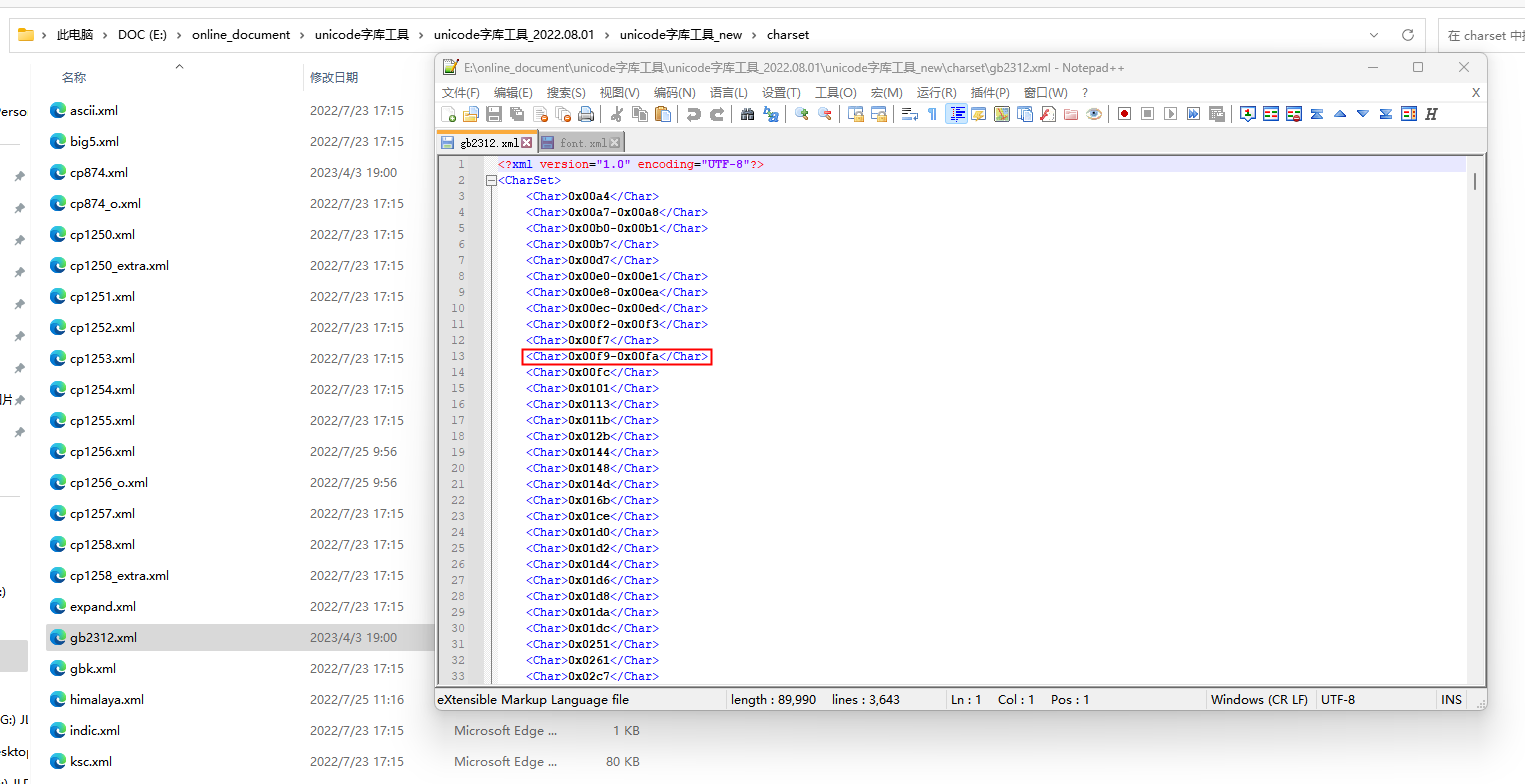This screenshot has height=784, width=1525.
Task: Toggle the Monitoring eye icon
Action: (x=1094, y=114)
